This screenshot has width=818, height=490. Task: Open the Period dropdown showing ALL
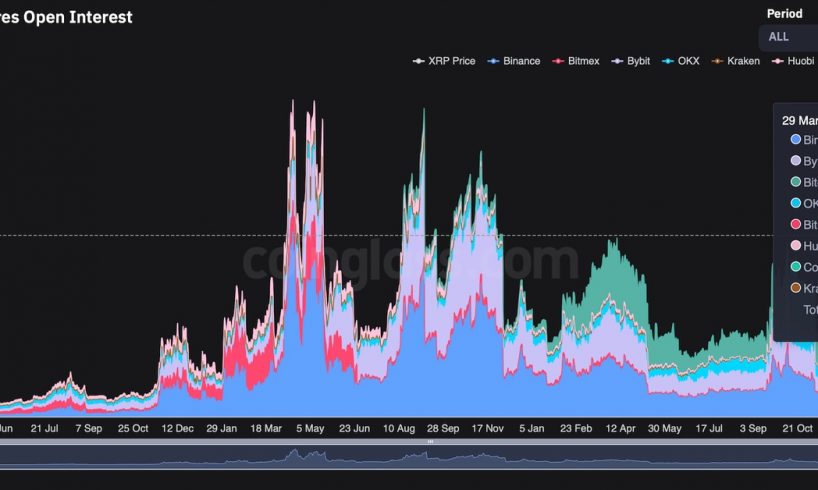coord(790,37)
